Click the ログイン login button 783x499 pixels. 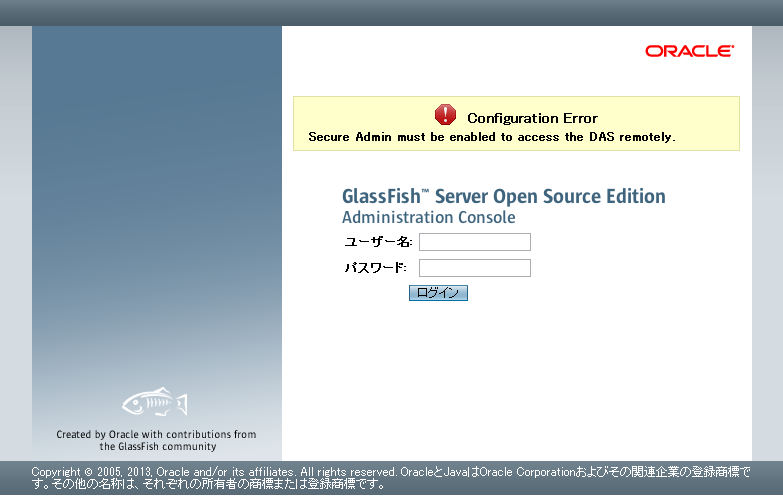point(438,293)
